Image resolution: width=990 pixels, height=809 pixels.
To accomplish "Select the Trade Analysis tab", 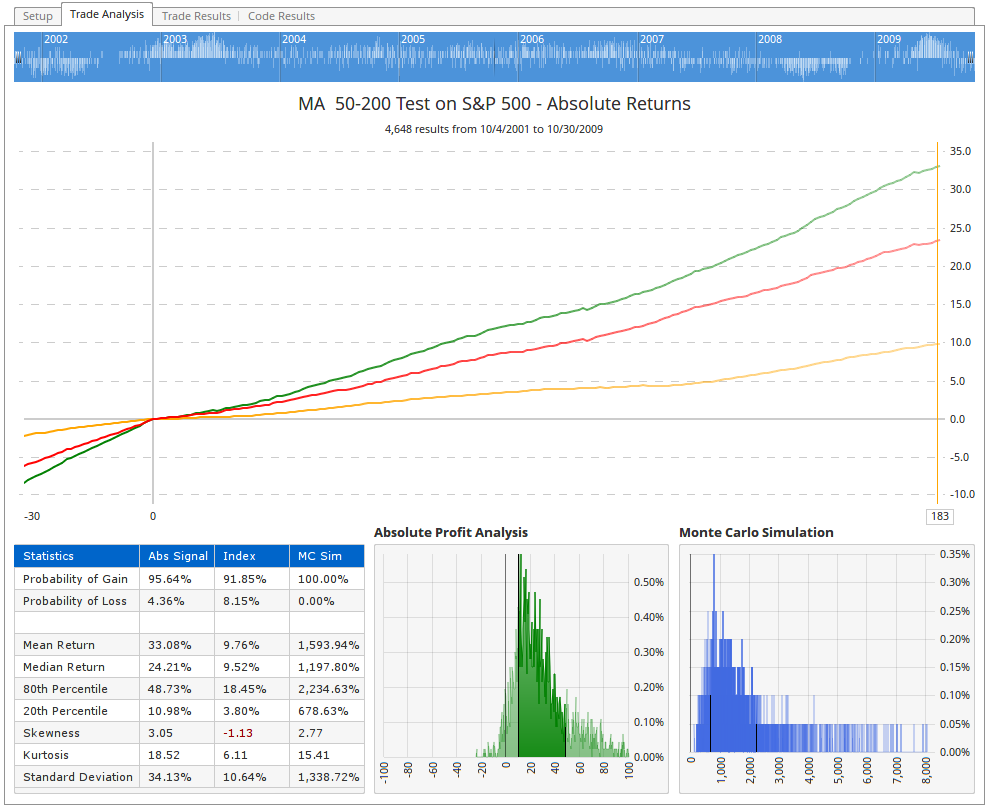I will [106, 14].
